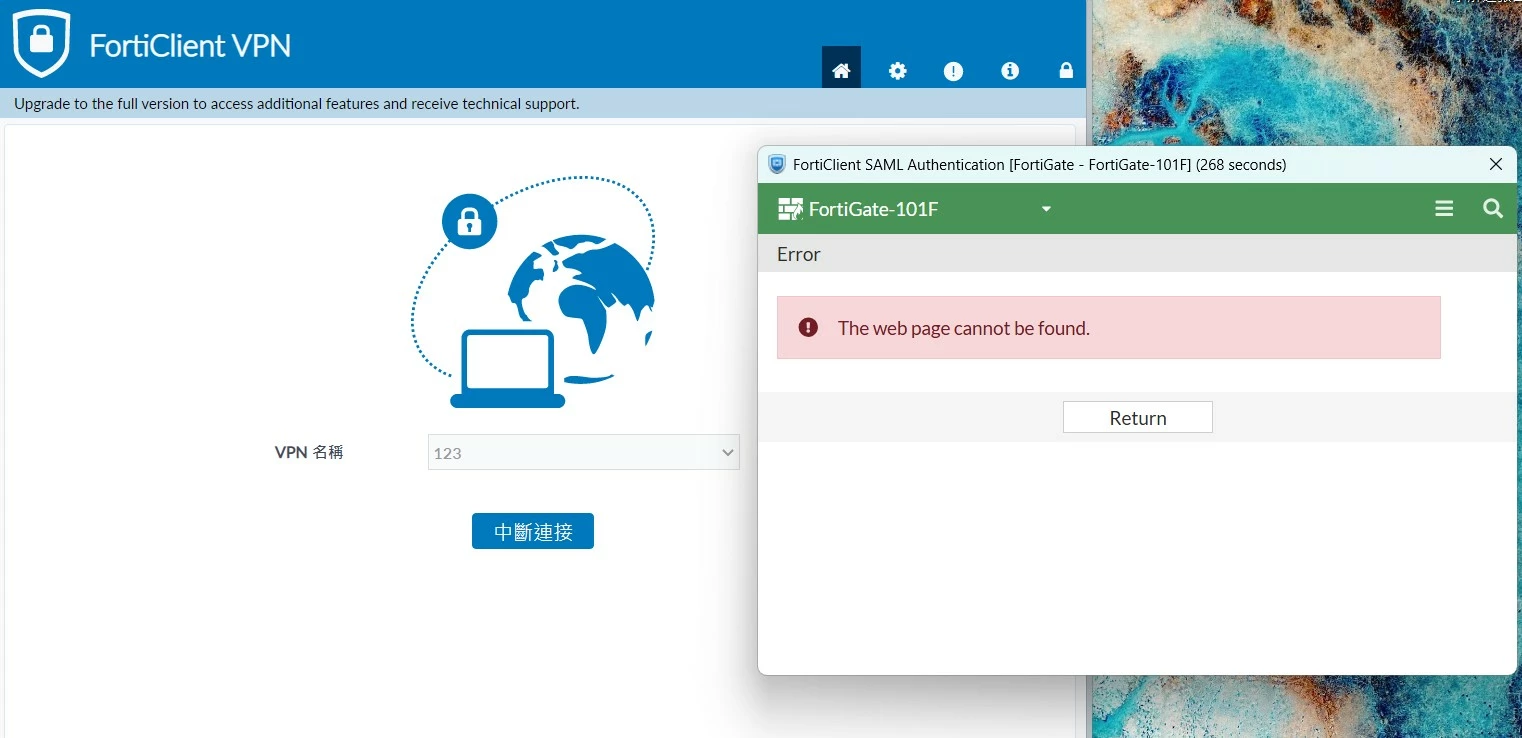Open the About info icon
The width and height of the screenshot is (1522, 738).
click(1010, 71)
